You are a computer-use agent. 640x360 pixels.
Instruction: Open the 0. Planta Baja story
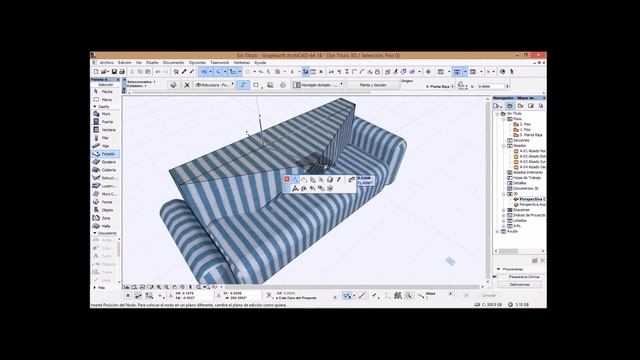[528, 135]
